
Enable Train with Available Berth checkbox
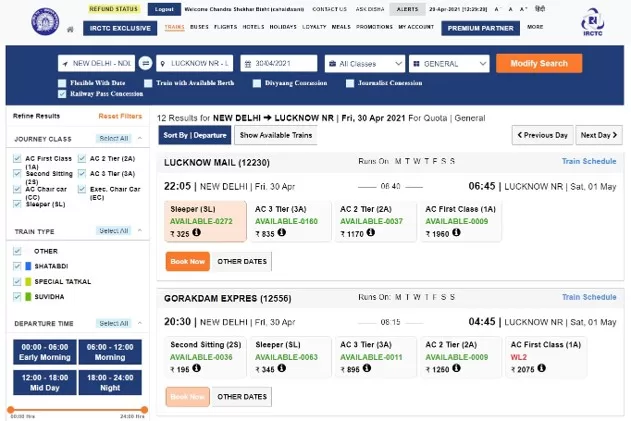(x=148, y=83)
